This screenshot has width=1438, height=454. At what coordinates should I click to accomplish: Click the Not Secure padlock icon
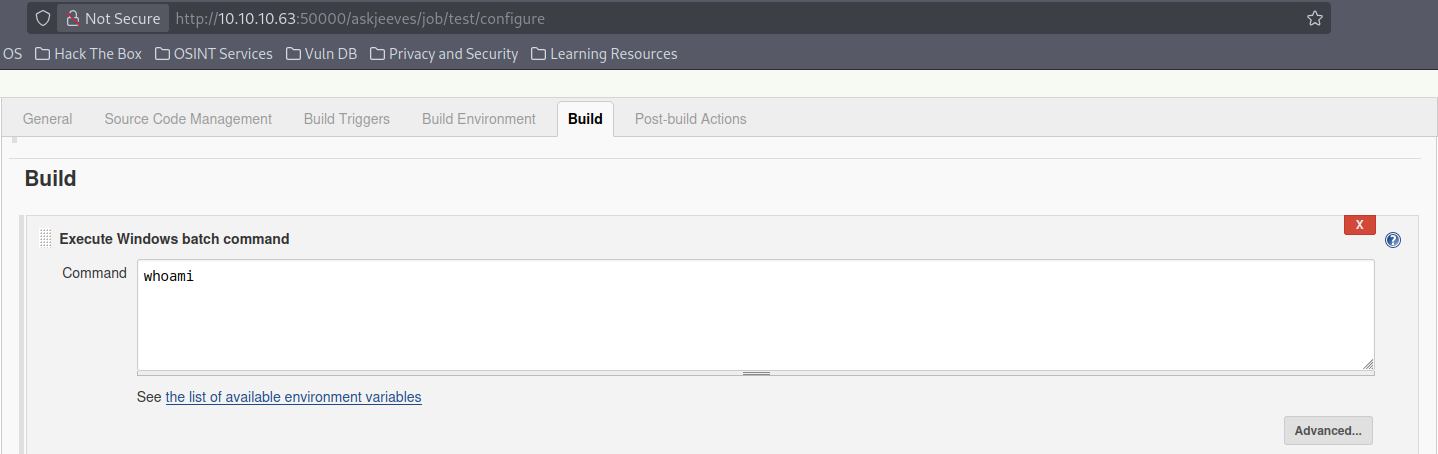click(x=73, y=18)
